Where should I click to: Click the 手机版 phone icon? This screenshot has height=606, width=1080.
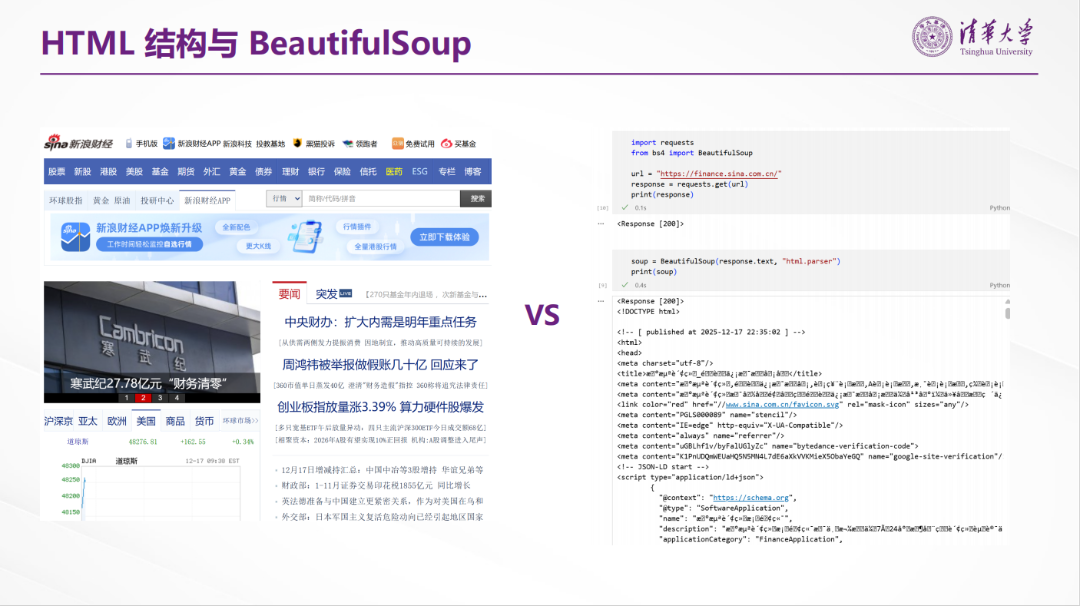pos(129,143)
